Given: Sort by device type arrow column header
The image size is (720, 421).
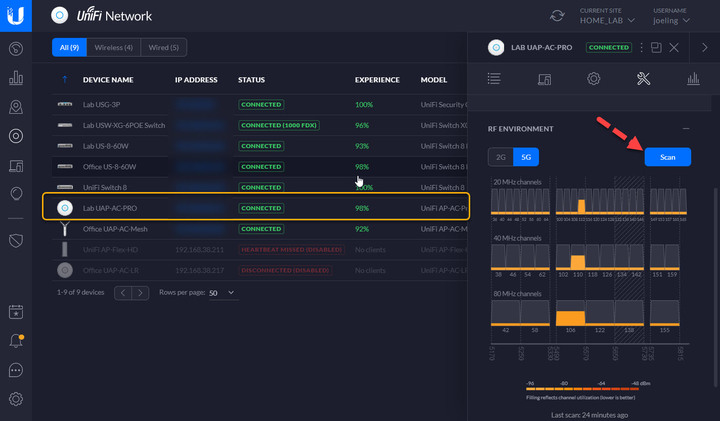Looking at the screenshot, I should coord(65,79).
